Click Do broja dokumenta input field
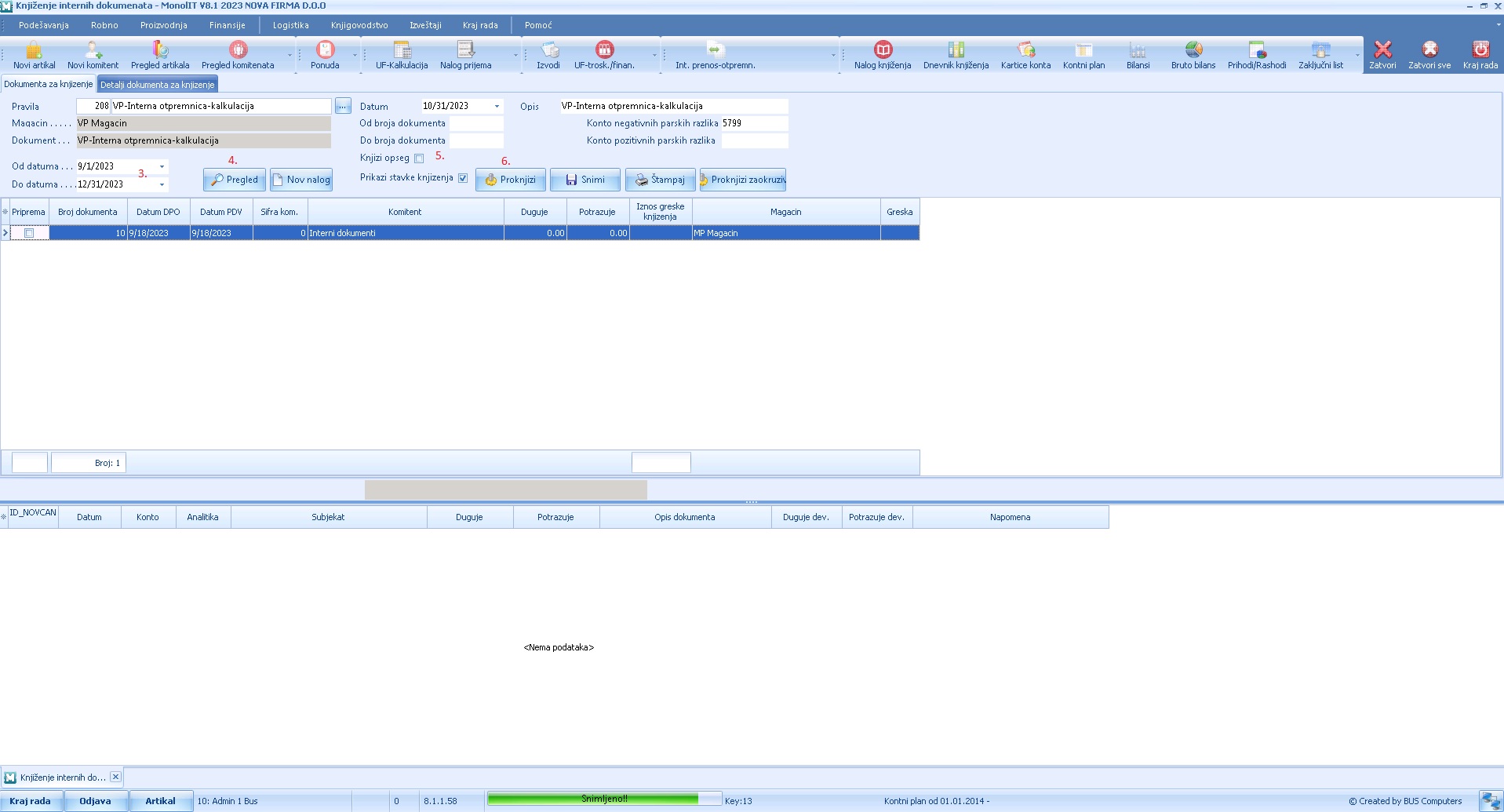This screenshot has height=812, width=1504. pos(476,140)
